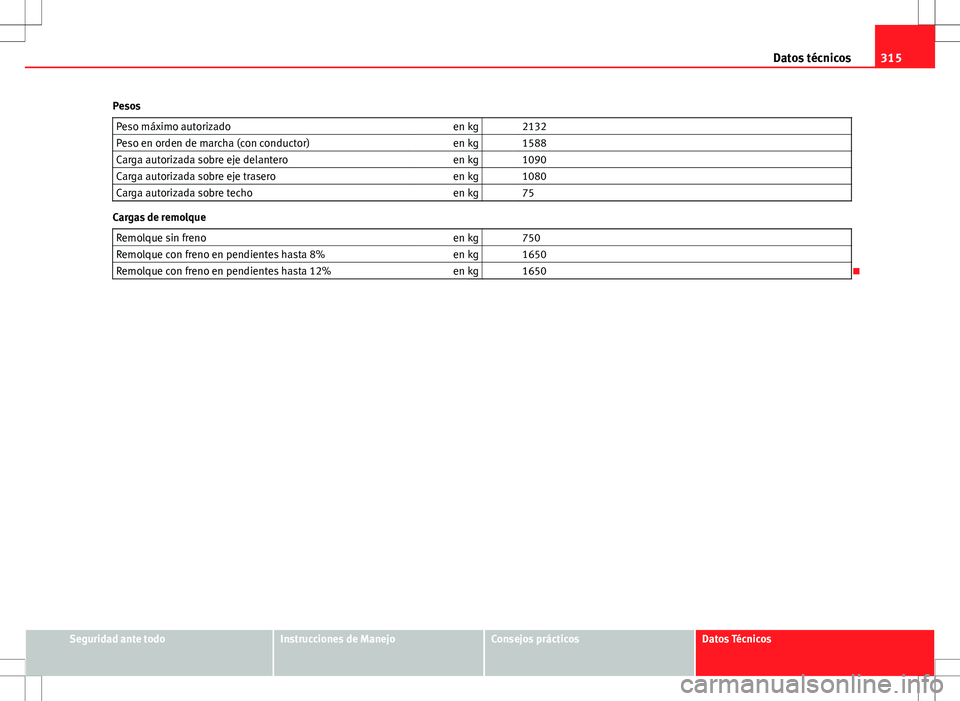960x701 pixels.
Task: Select Peso en orden de marcha label
Action: [x=212, y=143]
